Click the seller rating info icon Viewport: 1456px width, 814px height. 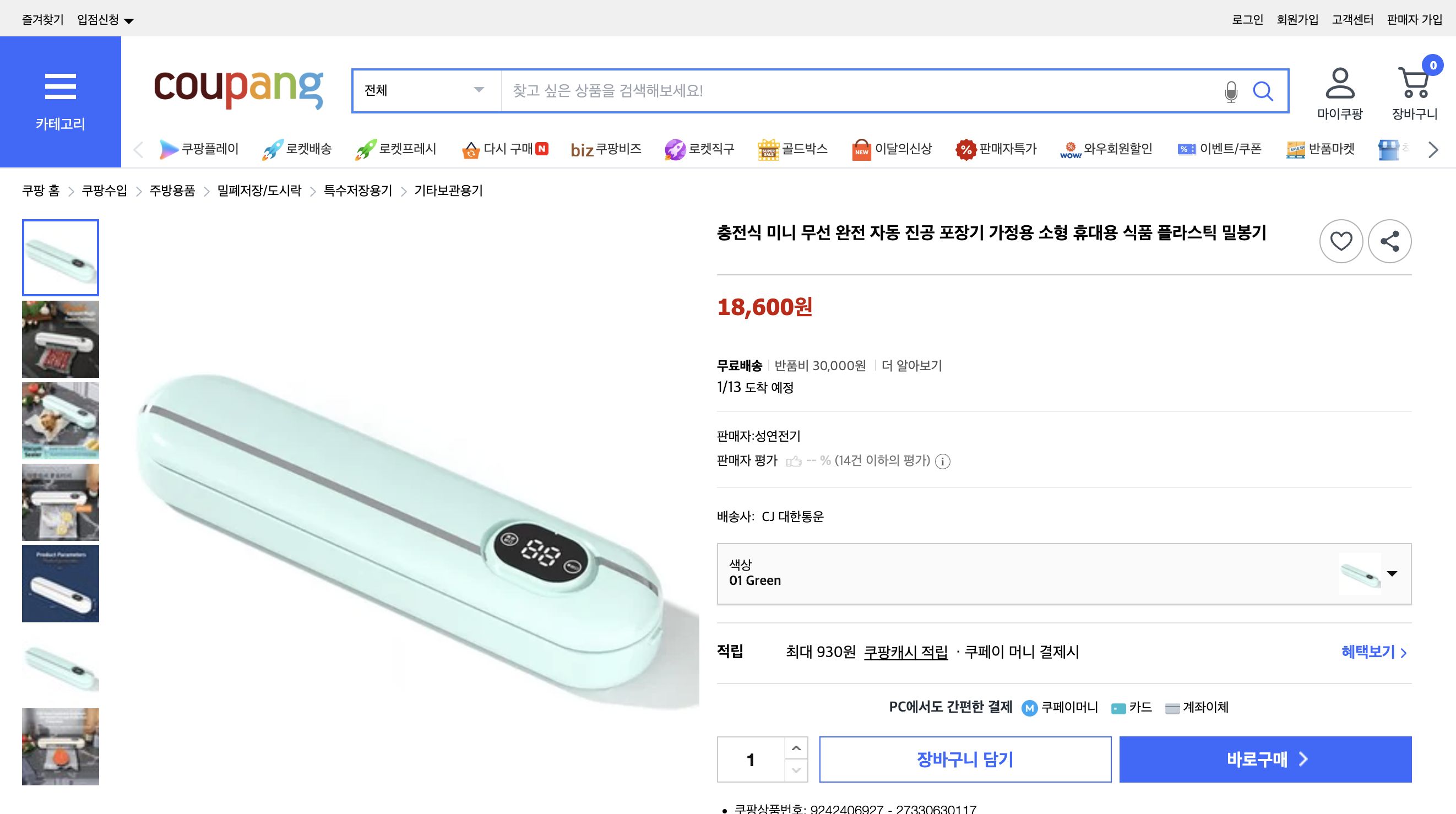[x=942, y=462]
